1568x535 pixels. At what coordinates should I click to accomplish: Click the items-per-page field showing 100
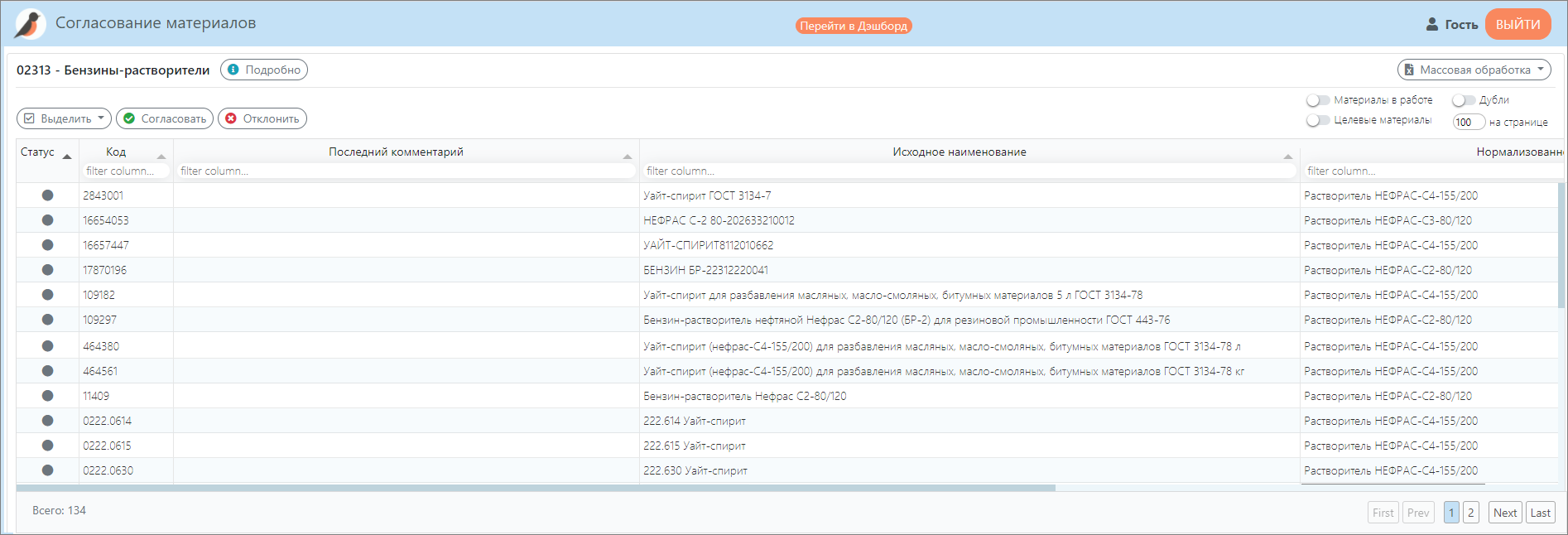[1468, 122]
